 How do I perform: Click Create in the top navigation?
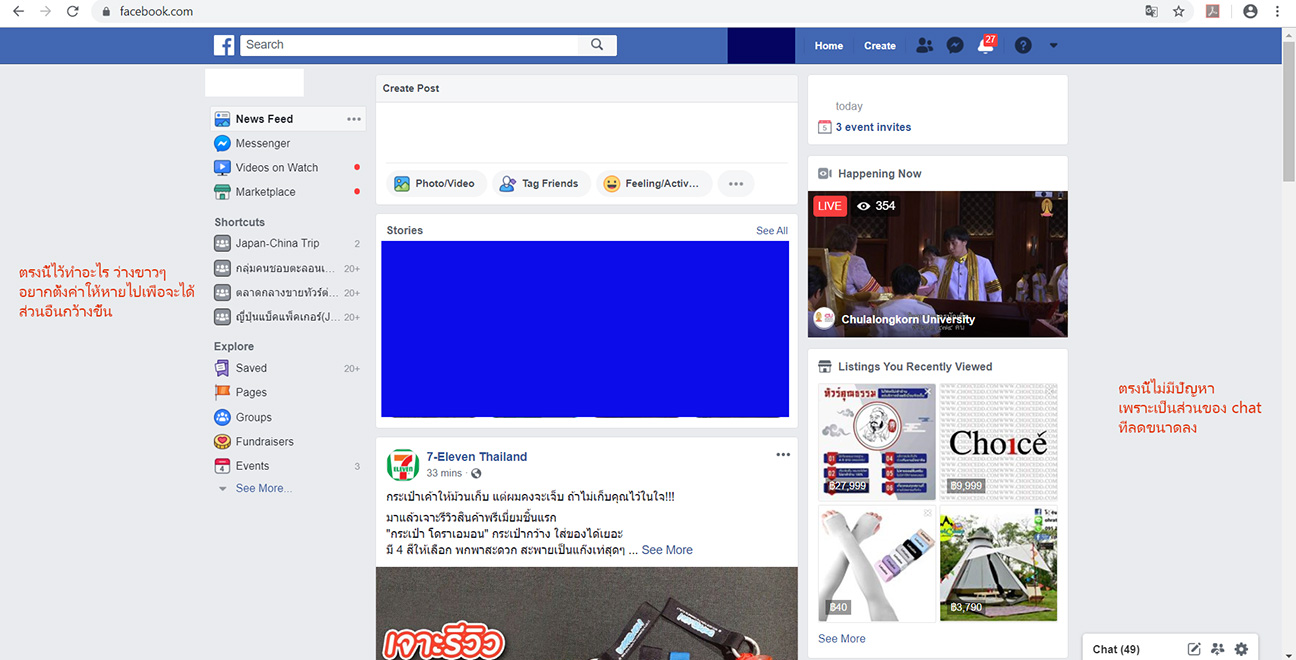pyautogui.click(x=880, y=46)
